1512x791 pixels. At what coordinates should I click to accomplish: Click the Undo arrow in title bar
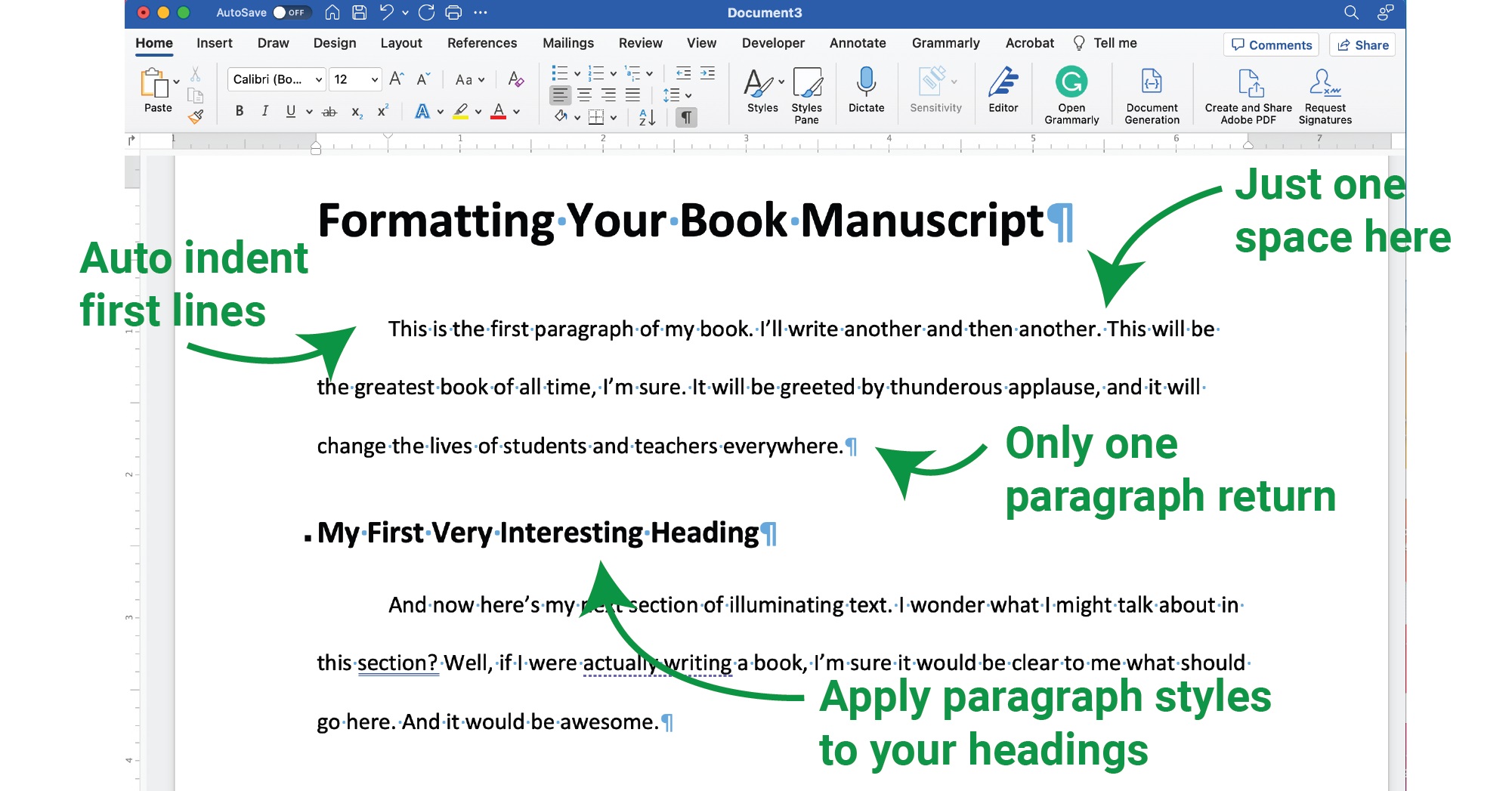[387, 13]
